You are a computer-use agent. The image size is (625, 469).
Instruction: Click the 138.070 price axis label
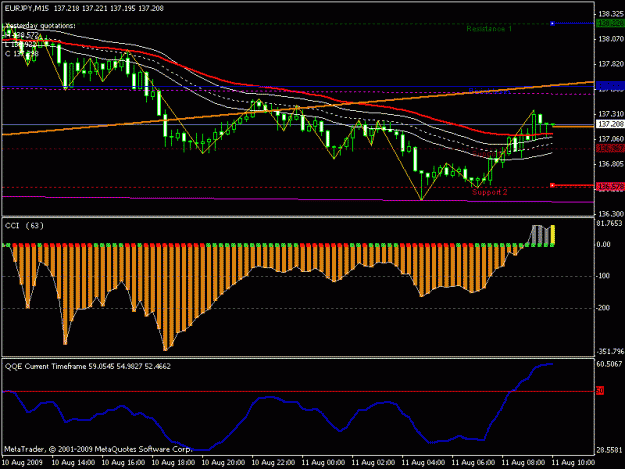[x=611, y=39]
